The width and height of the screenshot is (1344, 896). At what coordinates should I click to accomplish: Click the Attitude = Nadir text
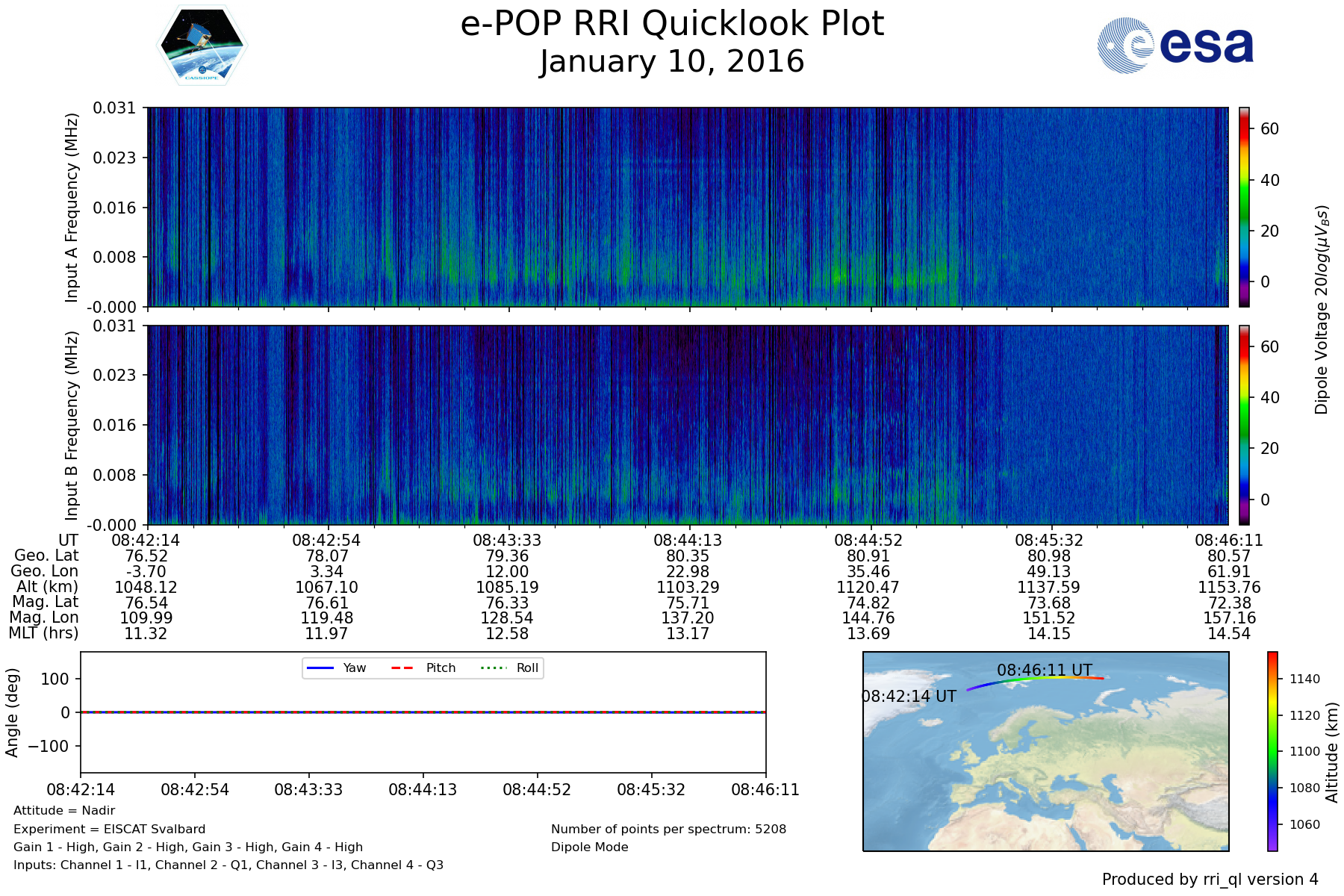pos(64,810)
